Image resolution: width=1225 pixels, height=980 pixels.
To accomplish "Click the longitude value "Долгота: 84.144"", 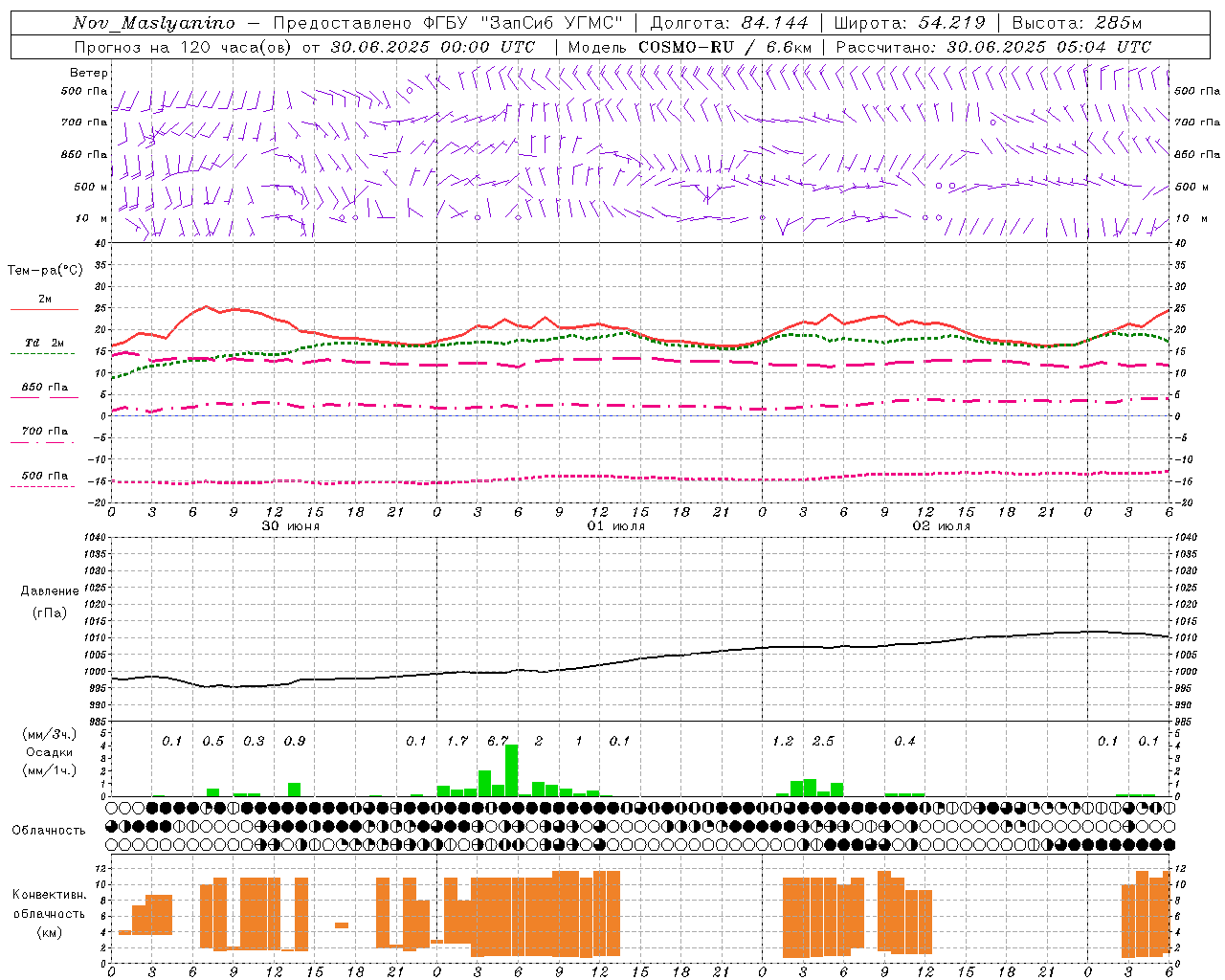I will pyautogui.click(x=729, y=23).
